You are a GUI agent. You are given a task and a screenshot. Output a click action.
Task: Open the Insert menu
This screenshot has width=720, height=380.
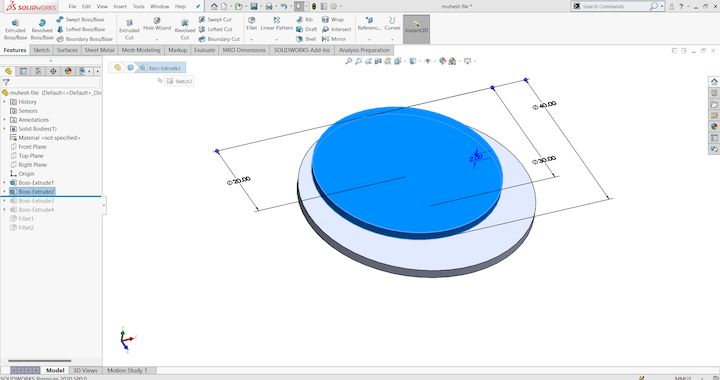[120, 6]
